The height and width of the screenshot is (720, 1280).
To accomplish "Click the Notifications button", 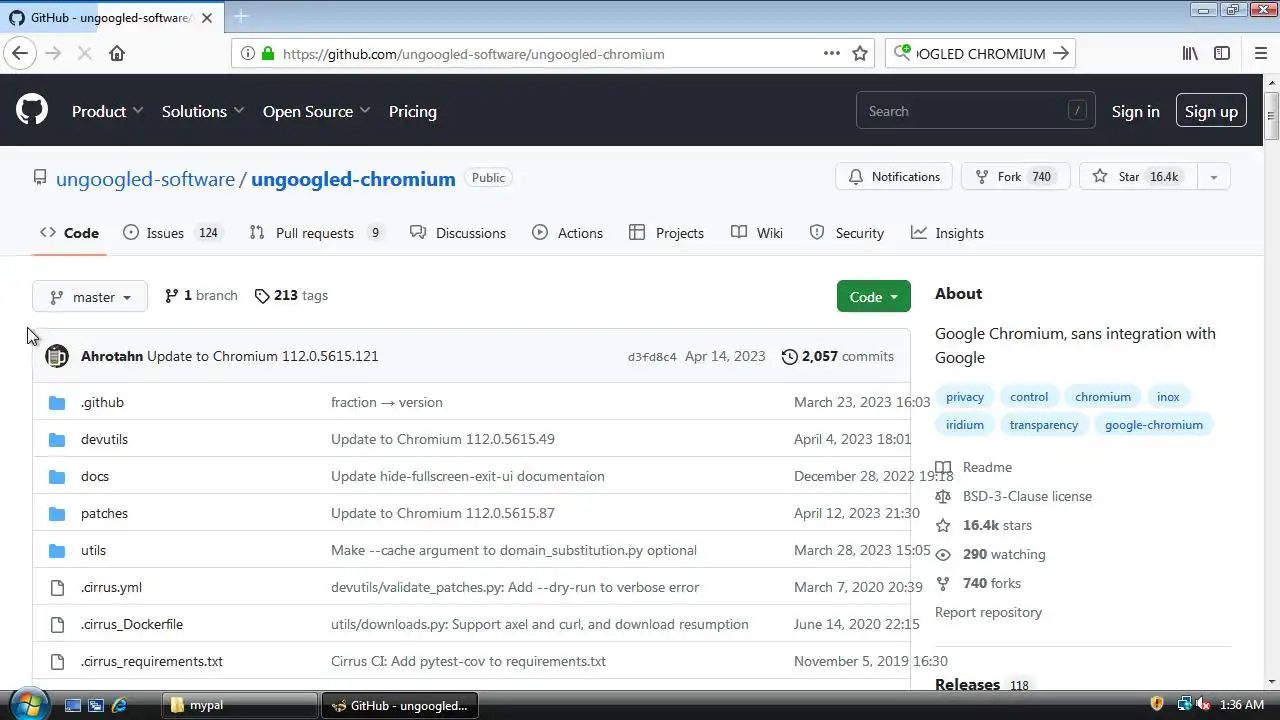I will (x=894, y=177).
